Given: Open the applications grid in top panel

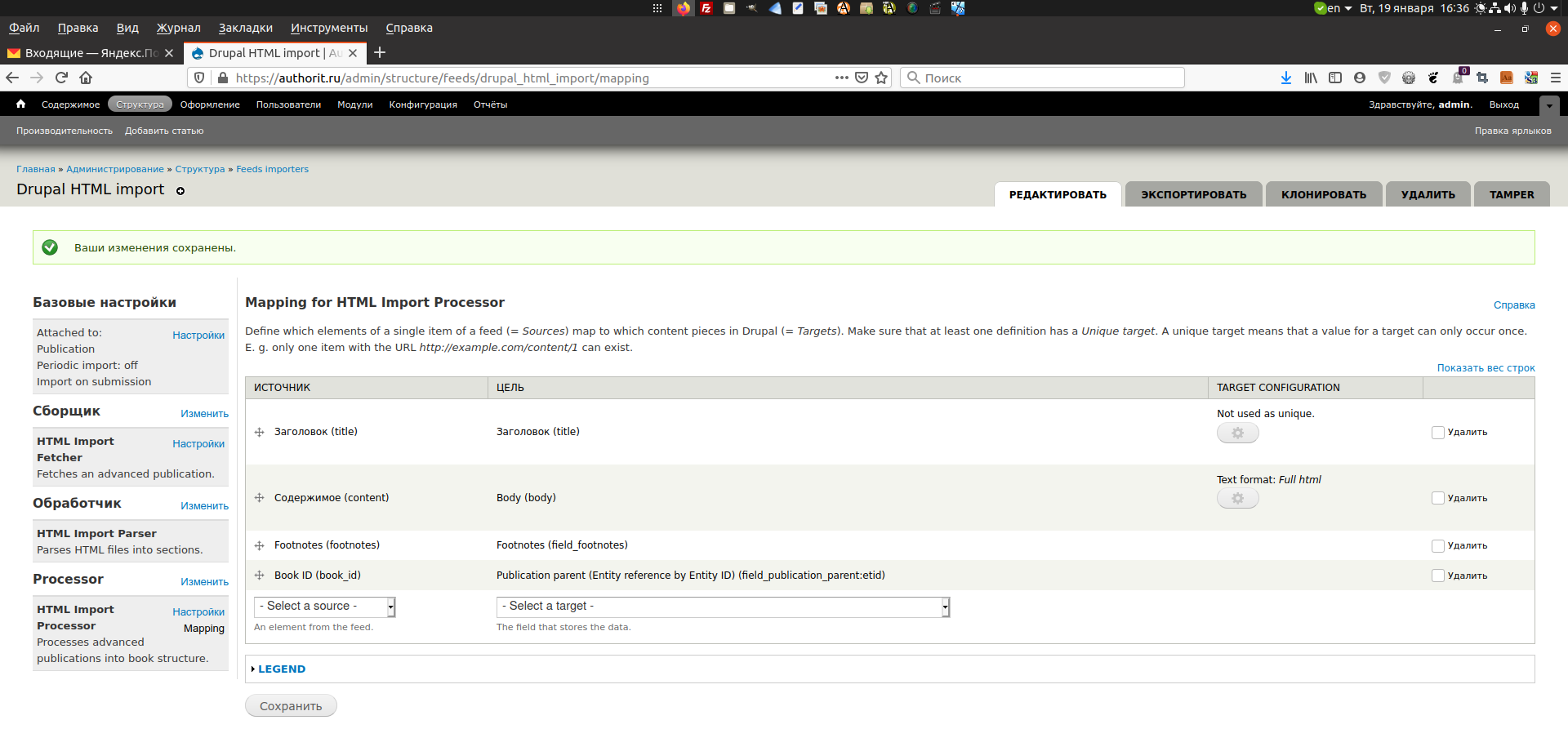Looking at the screenshot, I should pyautogui.click(x=657, y=8).
